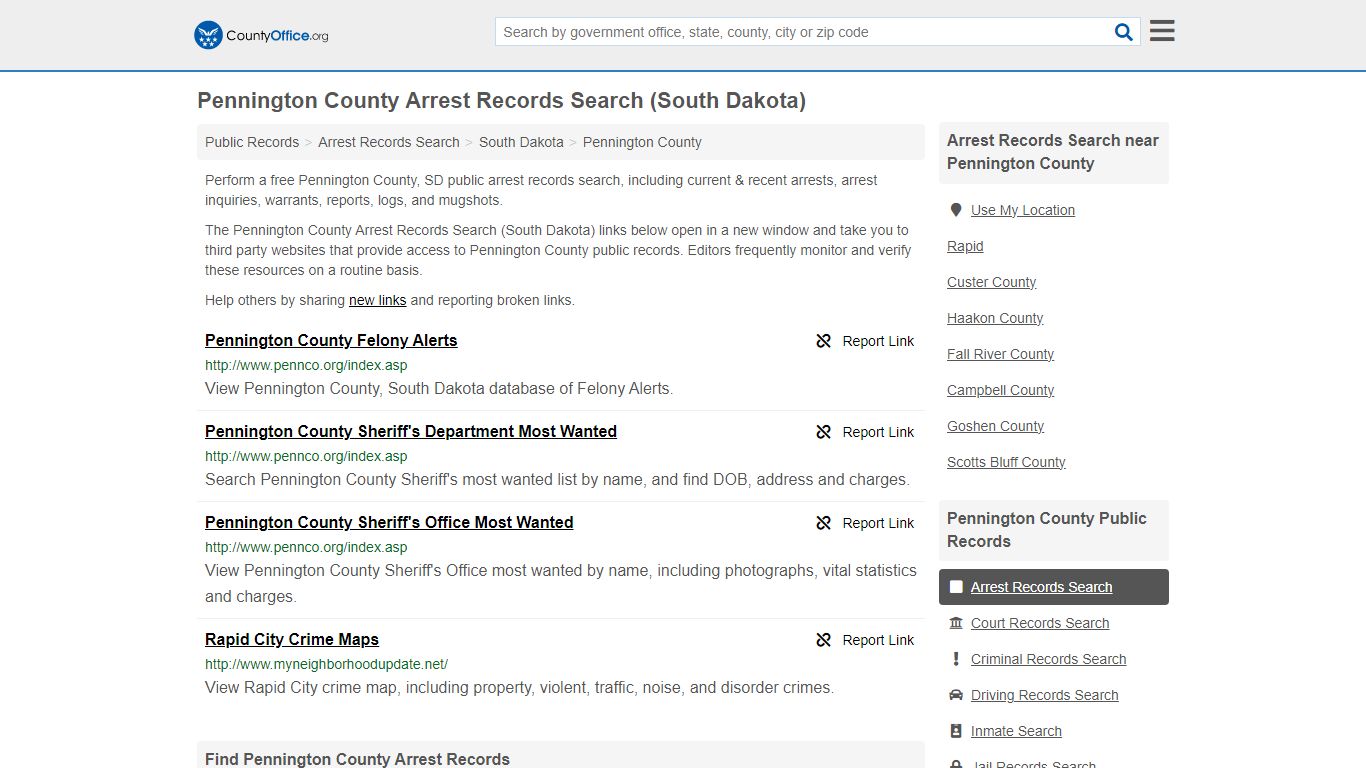Open Rapid nearby search link
Image resolution: width=1366 pixels, height=768 pixels.
[965, 246]
